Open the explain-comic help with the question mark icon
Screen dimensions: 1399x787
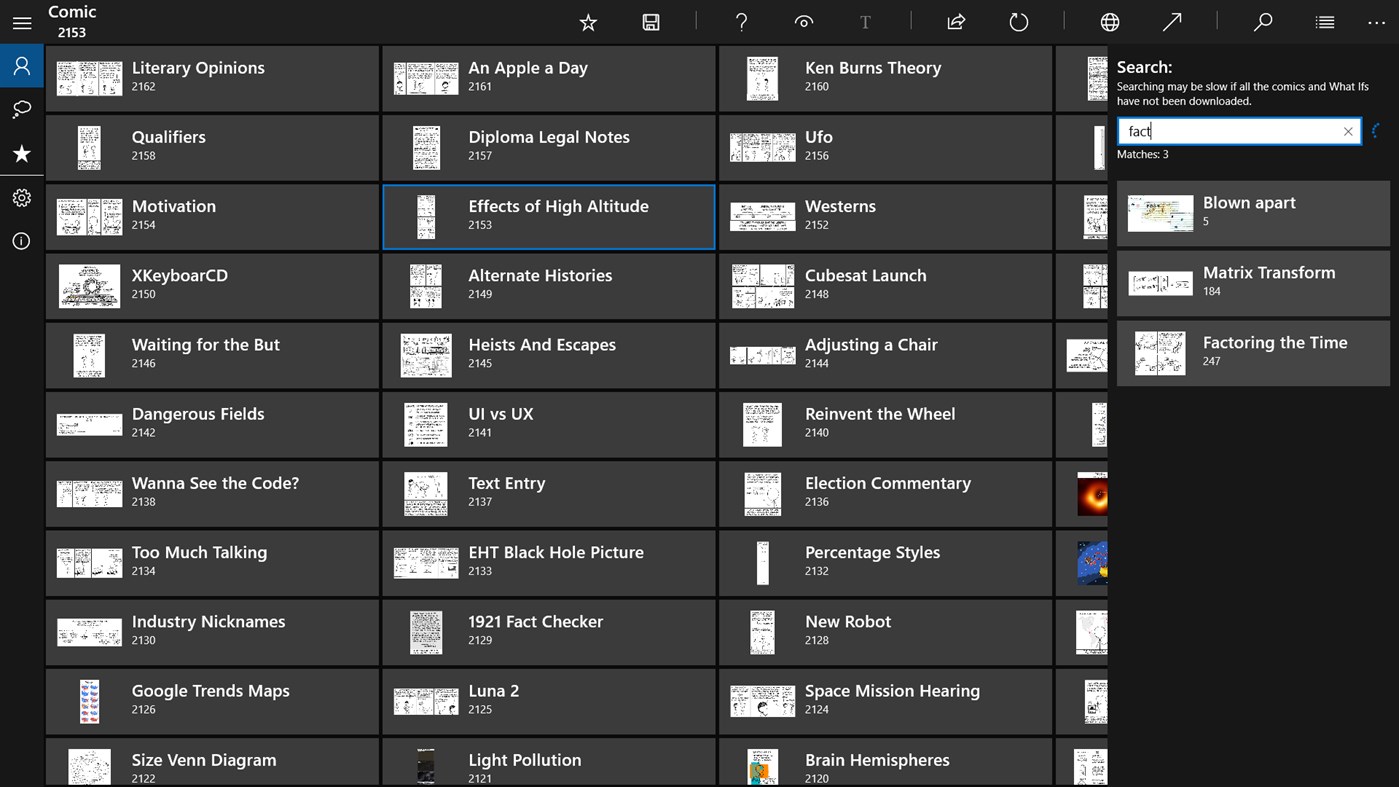pyautogui.click(x=741, y=21)
